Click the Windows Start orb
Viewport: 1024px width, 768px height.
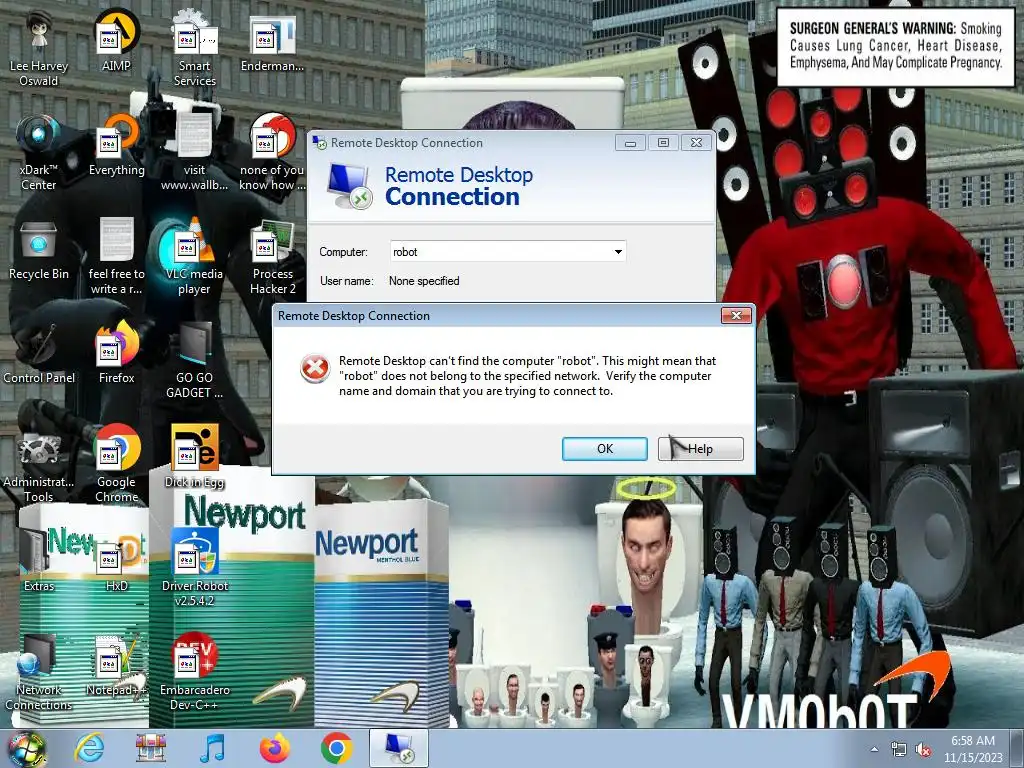(x=26, y=748)
